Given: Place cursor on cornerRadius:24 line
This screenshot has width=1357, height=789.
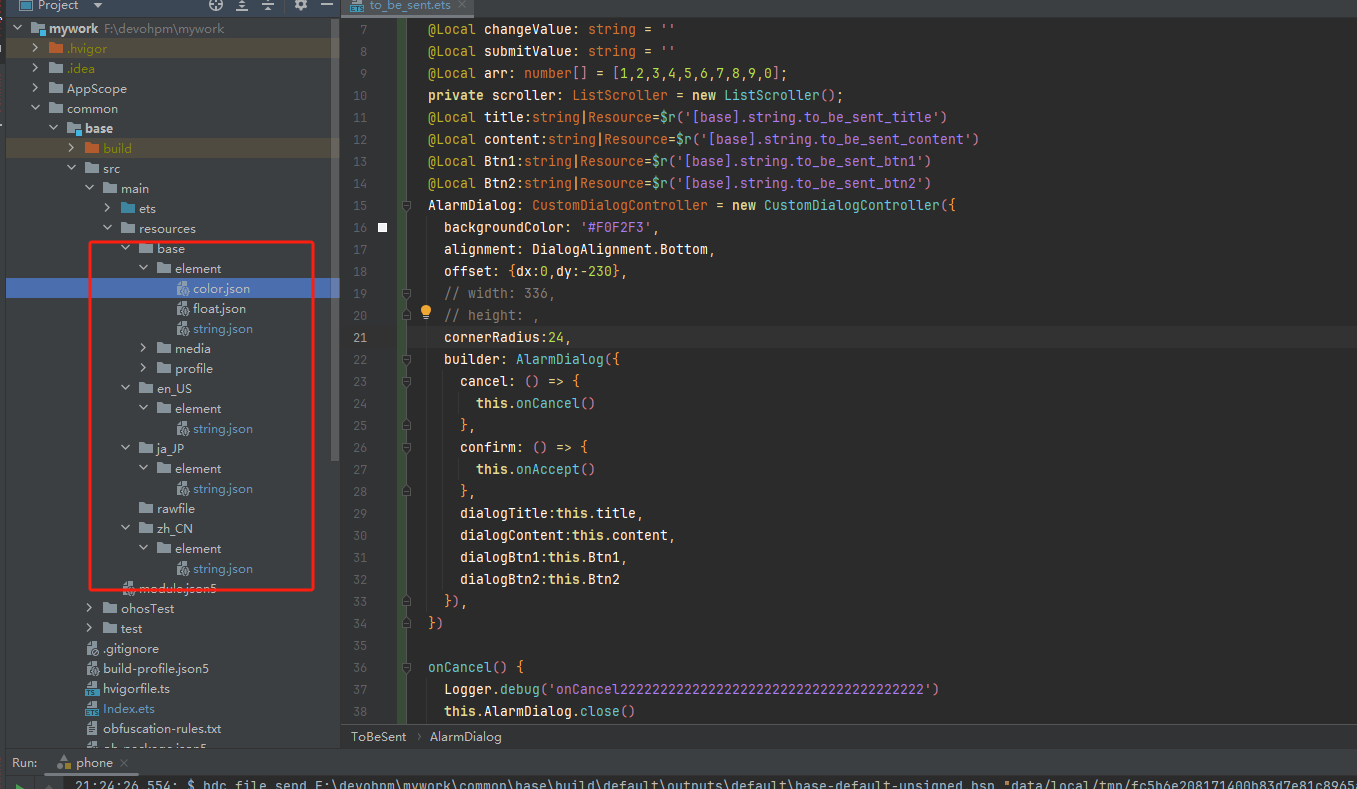Looking at the screenshot, I should (507, 337).
